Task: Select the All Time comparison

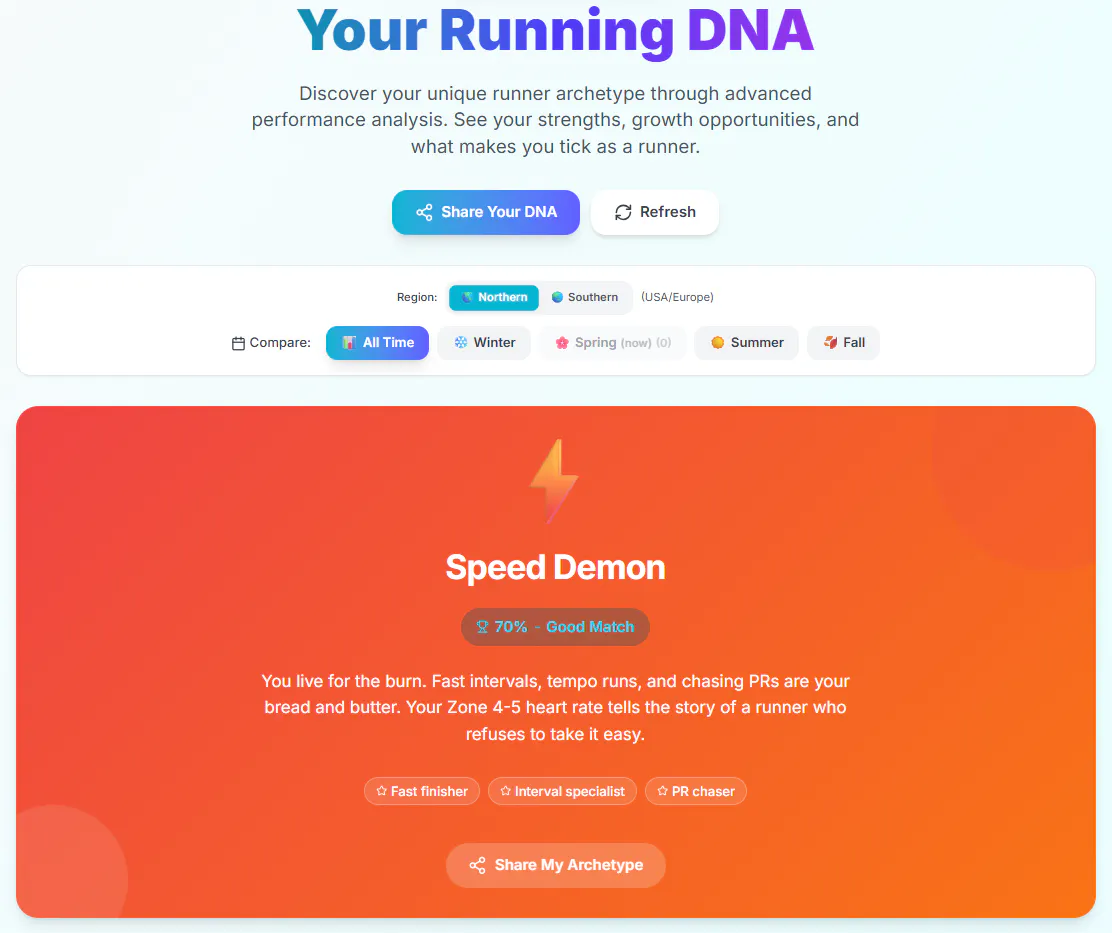Action: [x=377, y=342]
